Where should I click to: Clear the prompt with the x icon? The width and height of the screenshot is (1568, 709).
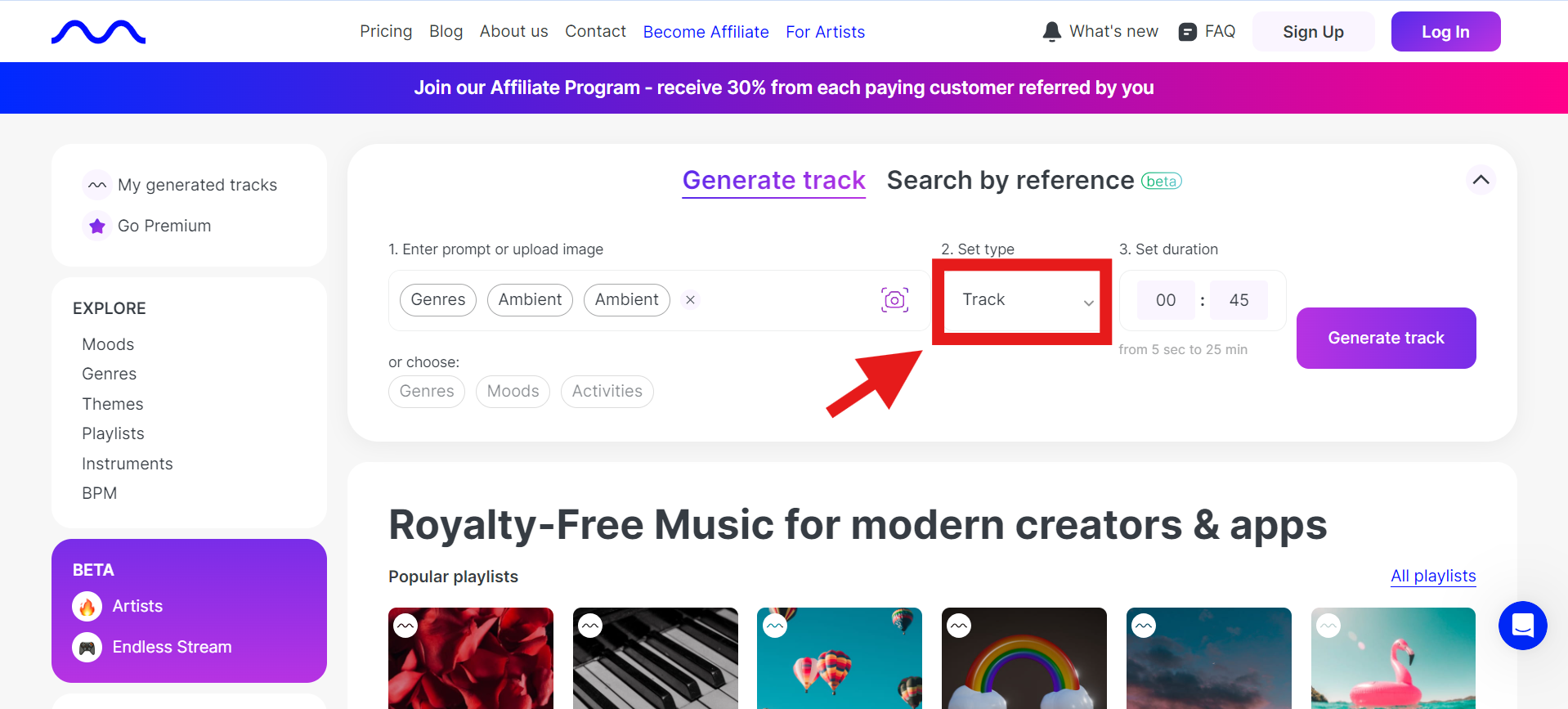tap(690, 300)
